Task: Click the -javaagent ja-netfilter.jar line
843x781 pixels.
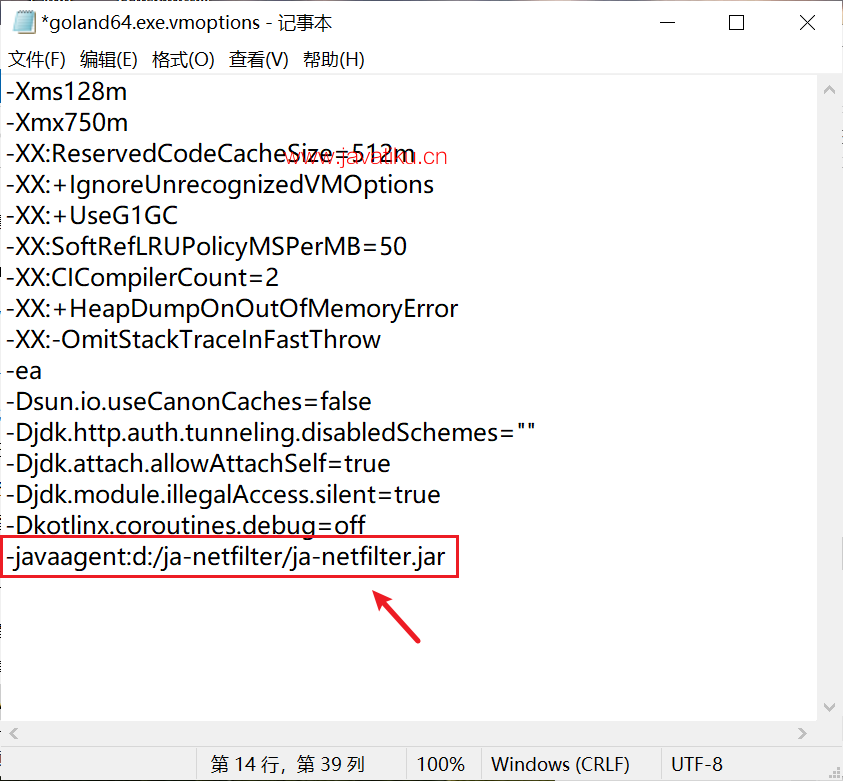Action: coord(226,556)
